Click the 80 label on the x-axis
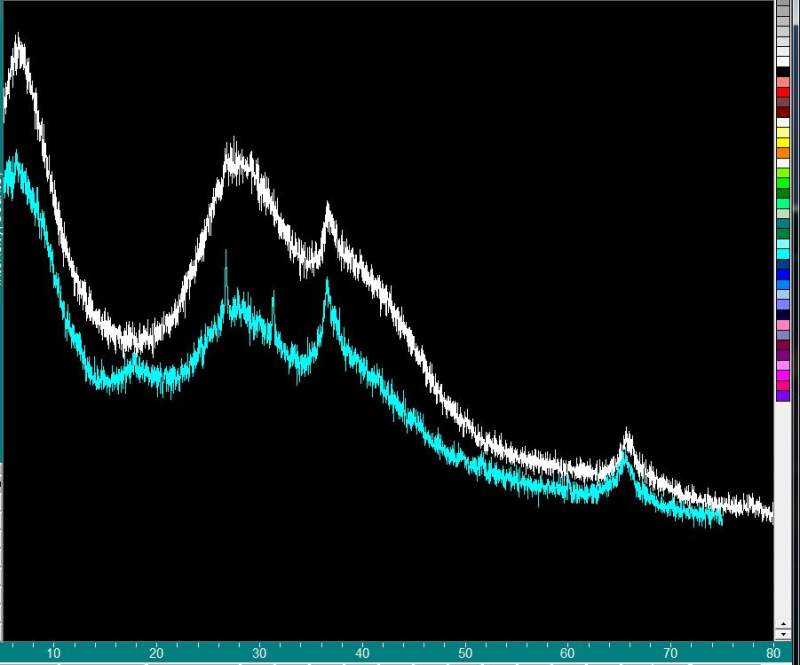 773,653
